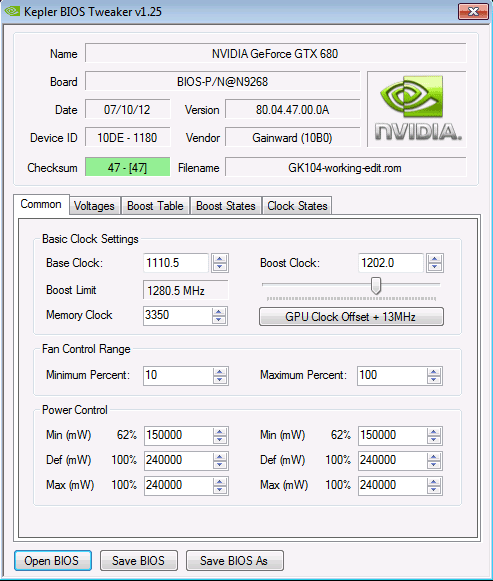This screenshot has width=493, height=581.
Task: Decrease Base Clock with the down arrow
Action: (x=220, y=267)
